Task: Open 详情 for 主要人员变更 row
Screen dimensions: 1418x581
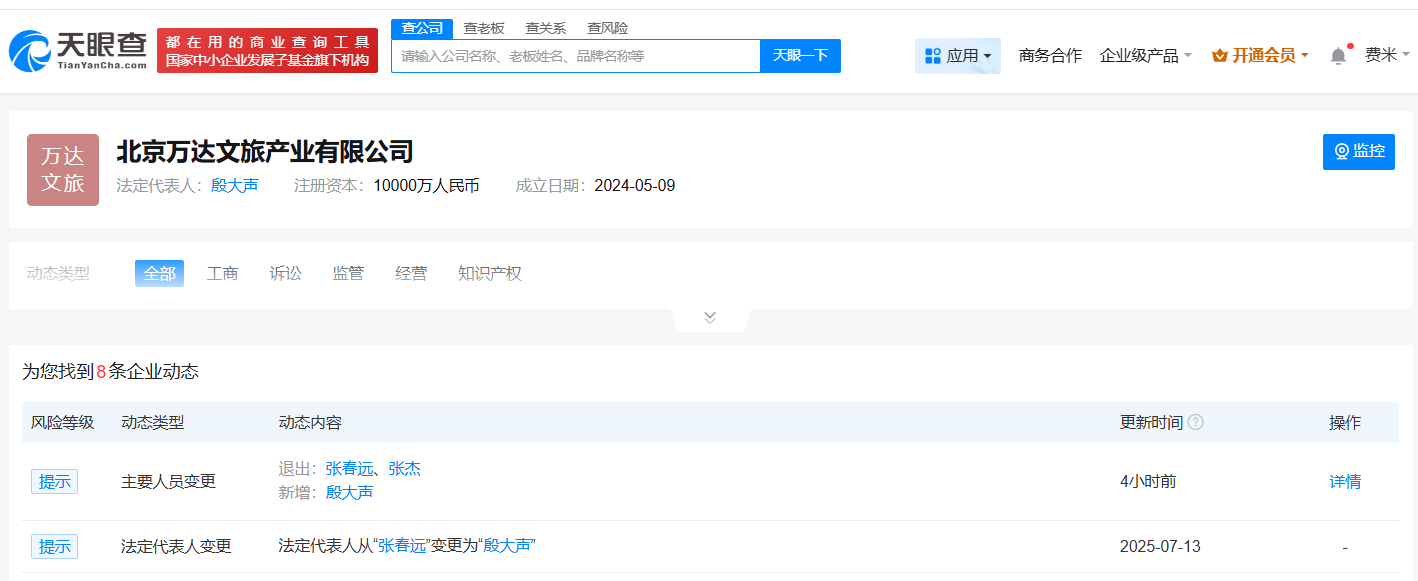Action: [1345, 482]
